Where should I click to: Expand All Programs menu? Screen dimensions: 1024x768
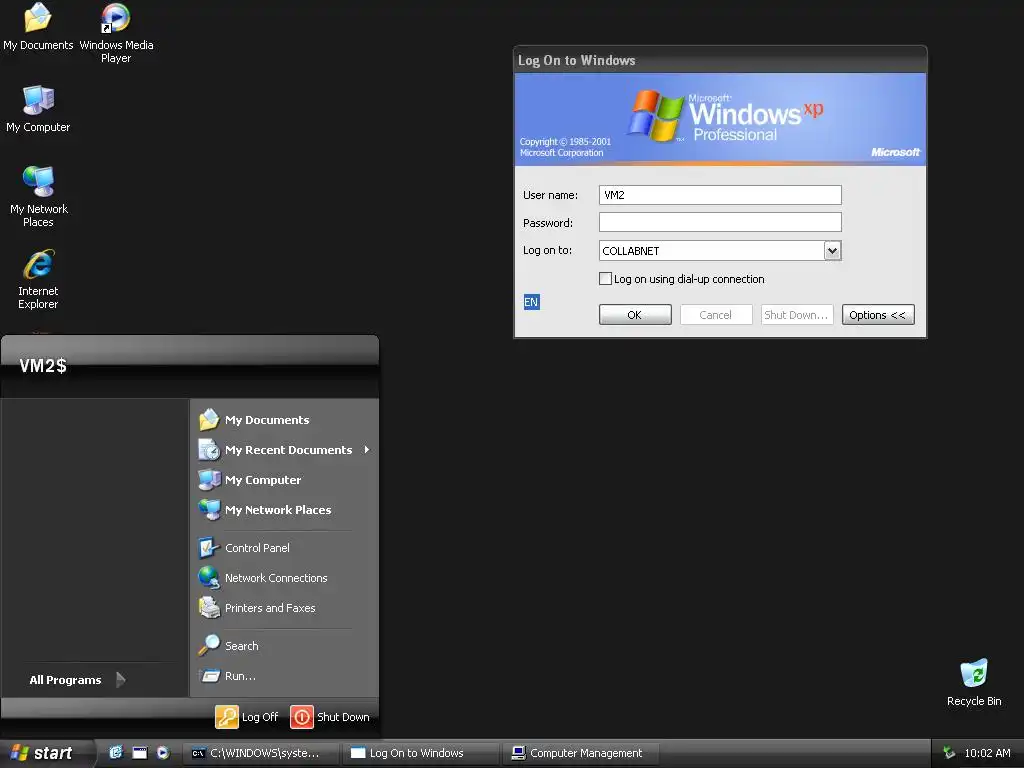click(x=77, y=680)
